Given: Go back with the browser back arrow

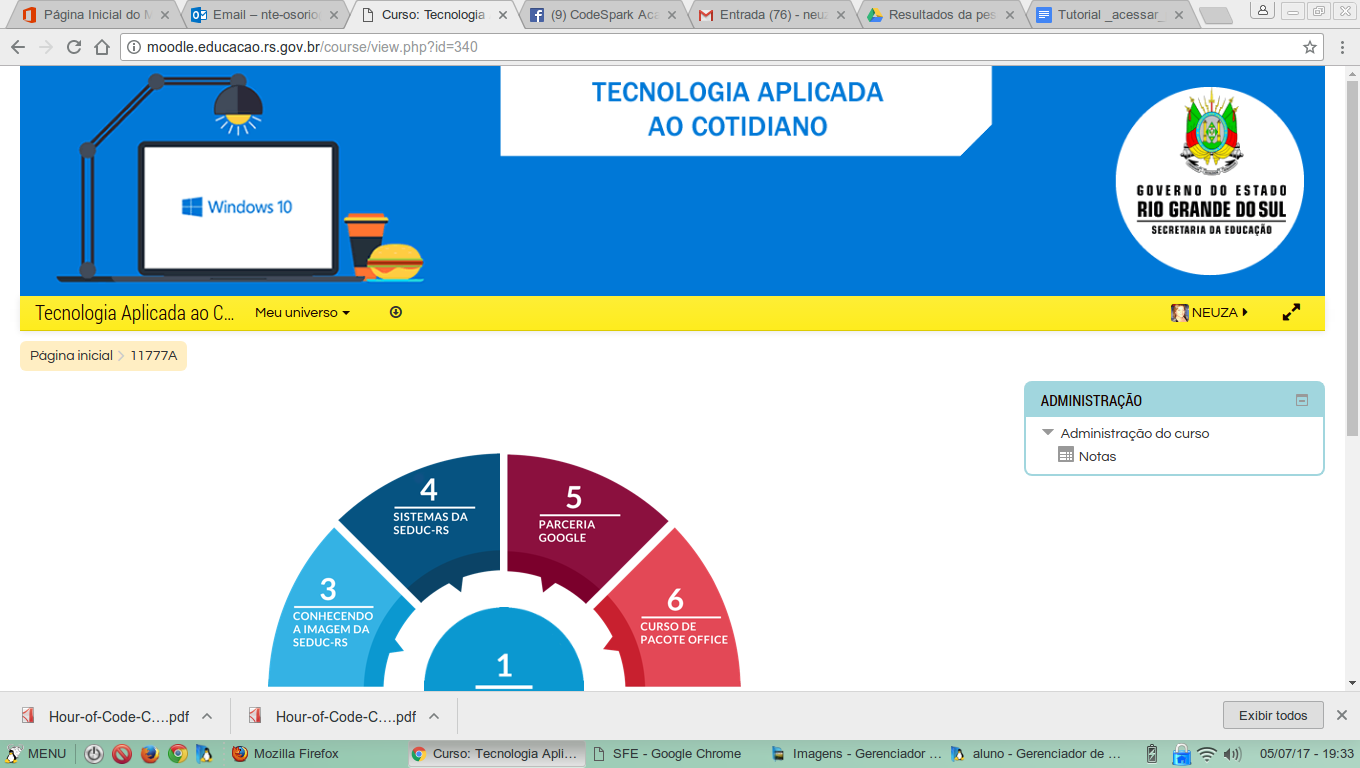Looking at the screenshot, I should [x=17, y=47].
